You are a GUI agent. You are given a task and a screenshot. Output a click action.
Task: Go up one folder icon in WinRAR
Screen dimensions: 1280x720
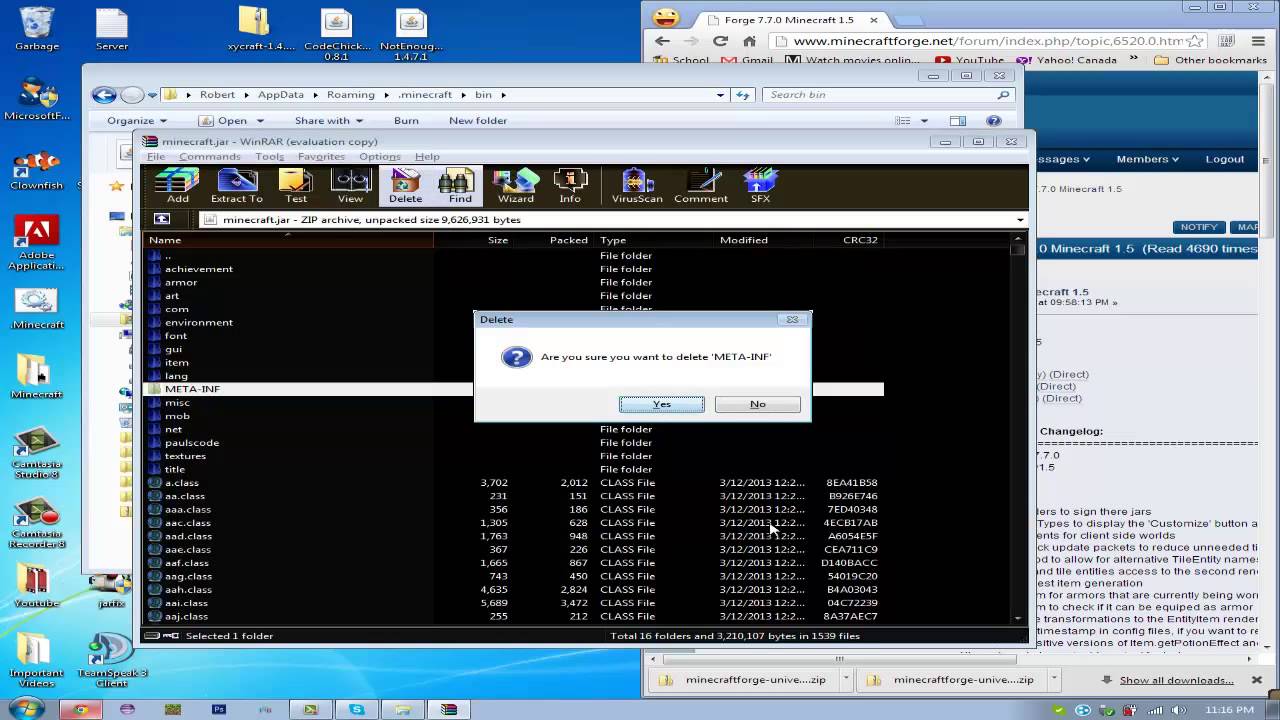(x=162, y=219)
